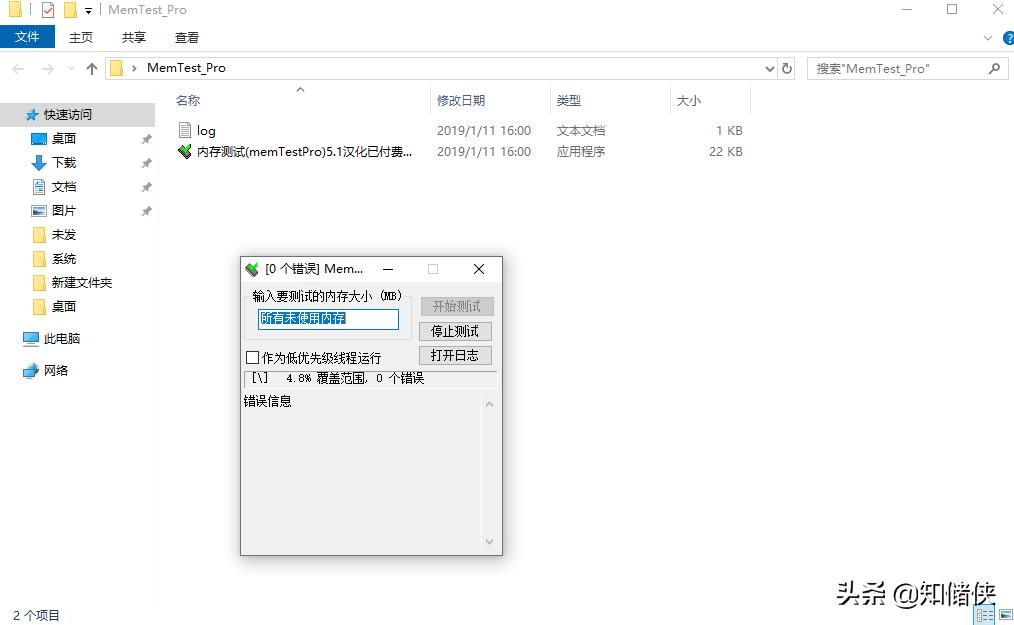
Task: Click the 名称 column sort chevron
Action: coord(300,88)
